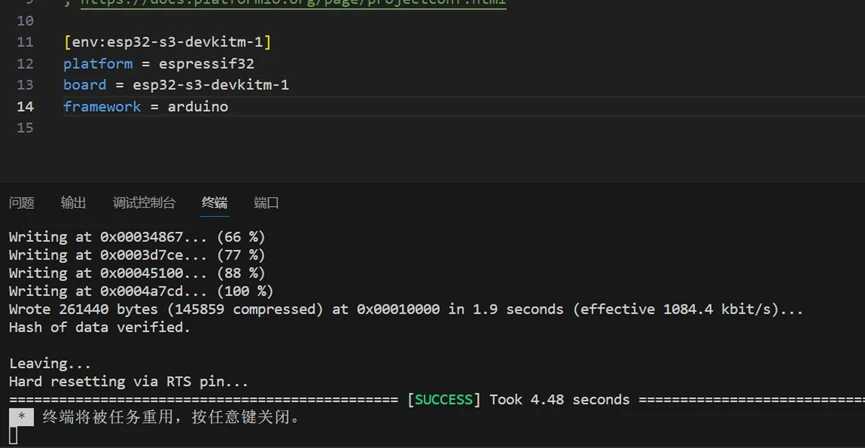This screenshot has height=448, width=865.
Task: Focus the terminal cursor on the last line
Action: tap(14, 435)
